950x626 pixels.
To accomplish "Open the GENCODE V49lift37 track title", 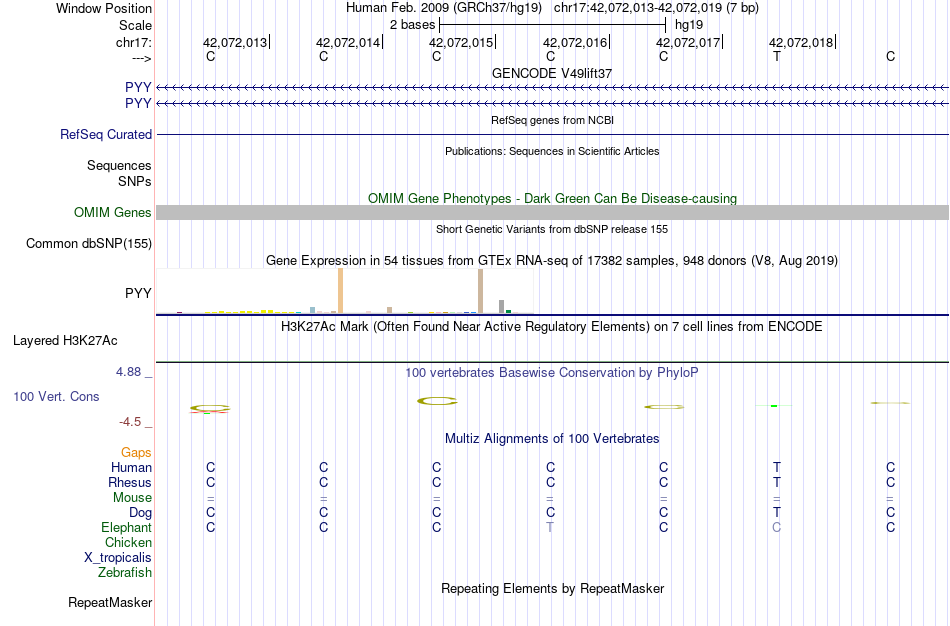I will 552,73.
